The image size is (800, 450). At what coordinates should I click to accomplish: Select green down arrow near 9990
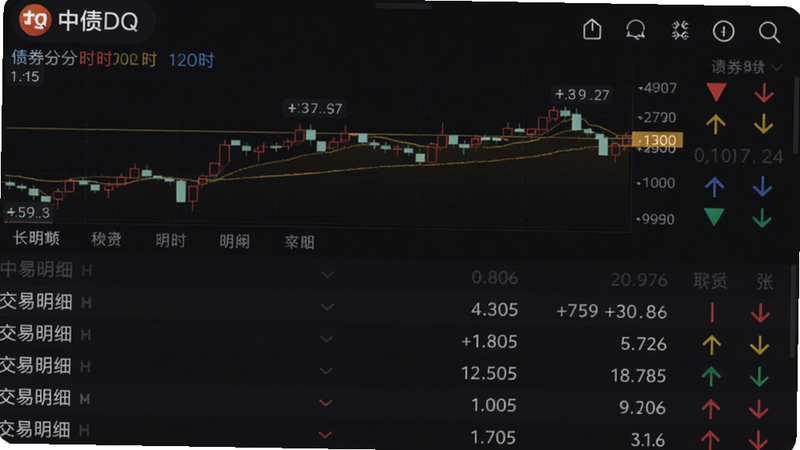pyautogui.click(x=762, y=218)
